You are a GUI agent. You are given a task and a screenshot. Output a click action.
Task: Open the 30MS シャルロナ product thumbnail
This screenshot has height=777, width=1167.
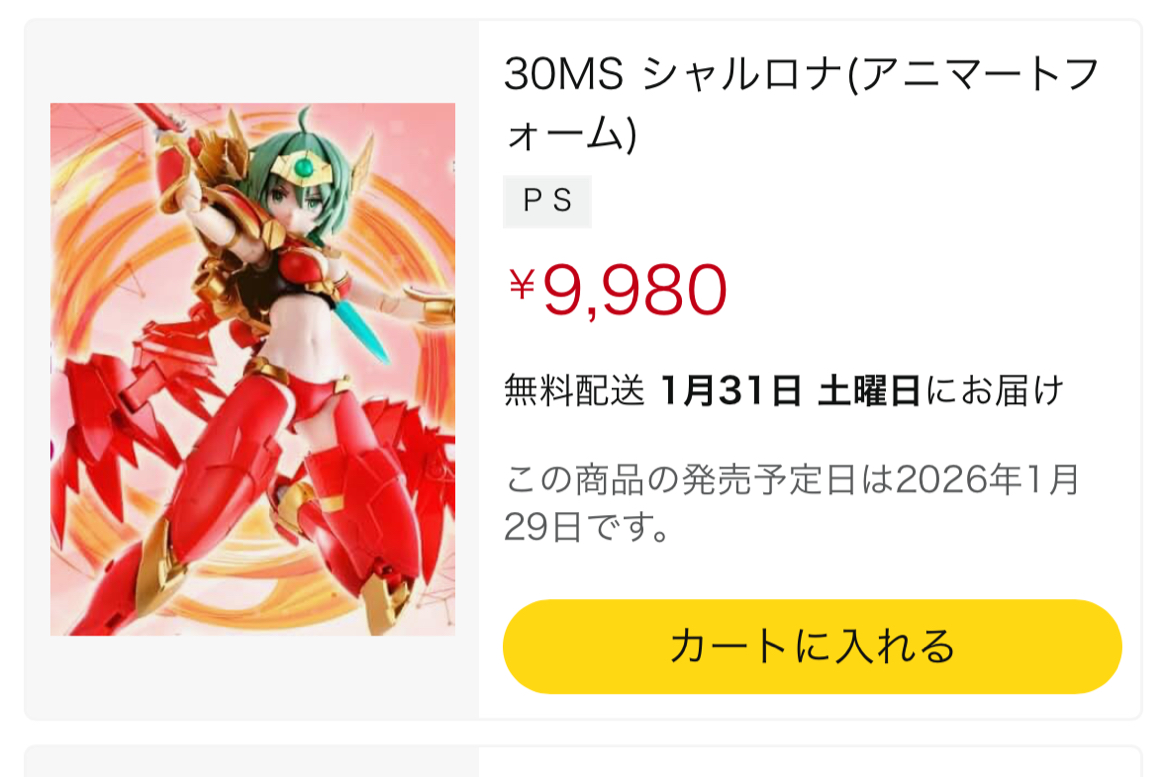(252, 369)
